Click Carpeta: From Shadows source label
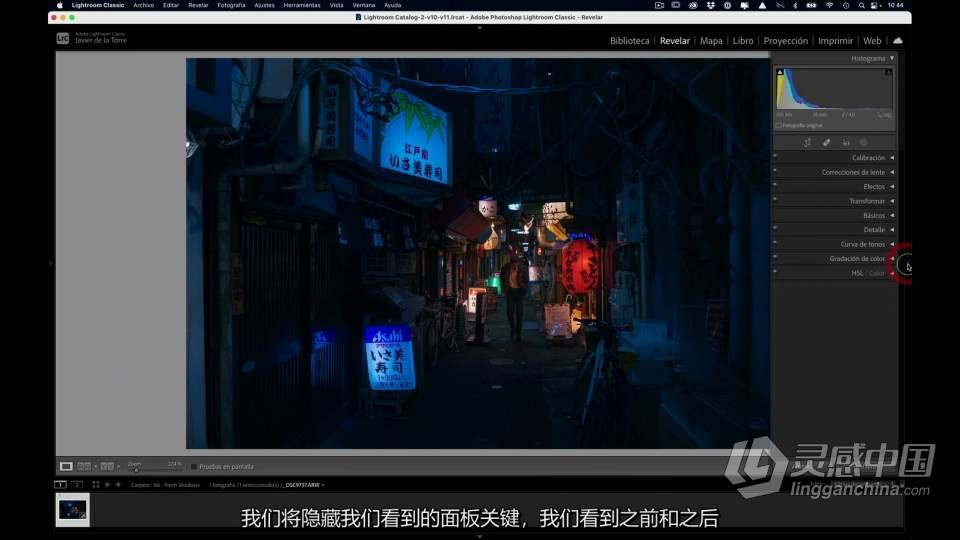Screen dimensions: 960x540 pos(165,485)
